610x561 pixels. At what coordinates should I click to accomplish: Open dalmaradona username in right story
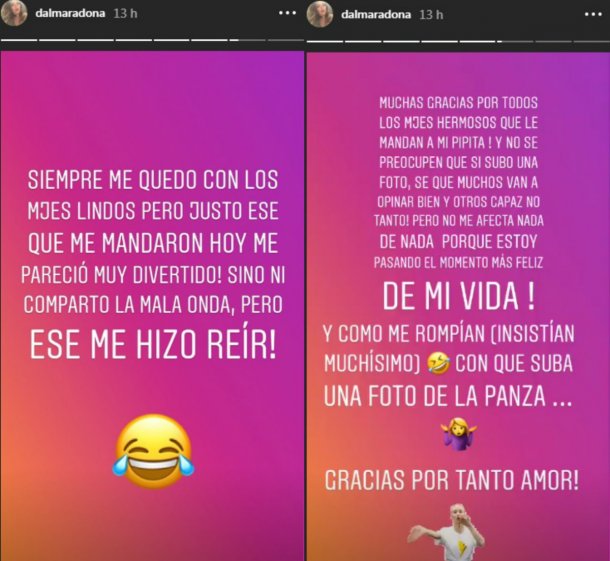pyautogui.click(x=376, y=15)
